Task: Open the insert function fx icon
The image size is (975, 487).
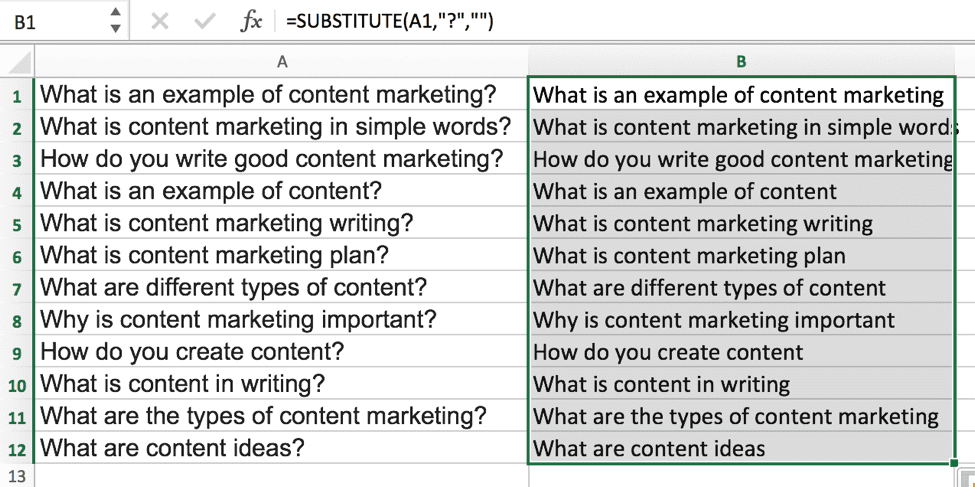Action: pyautogui.click(x=251, y=22)
